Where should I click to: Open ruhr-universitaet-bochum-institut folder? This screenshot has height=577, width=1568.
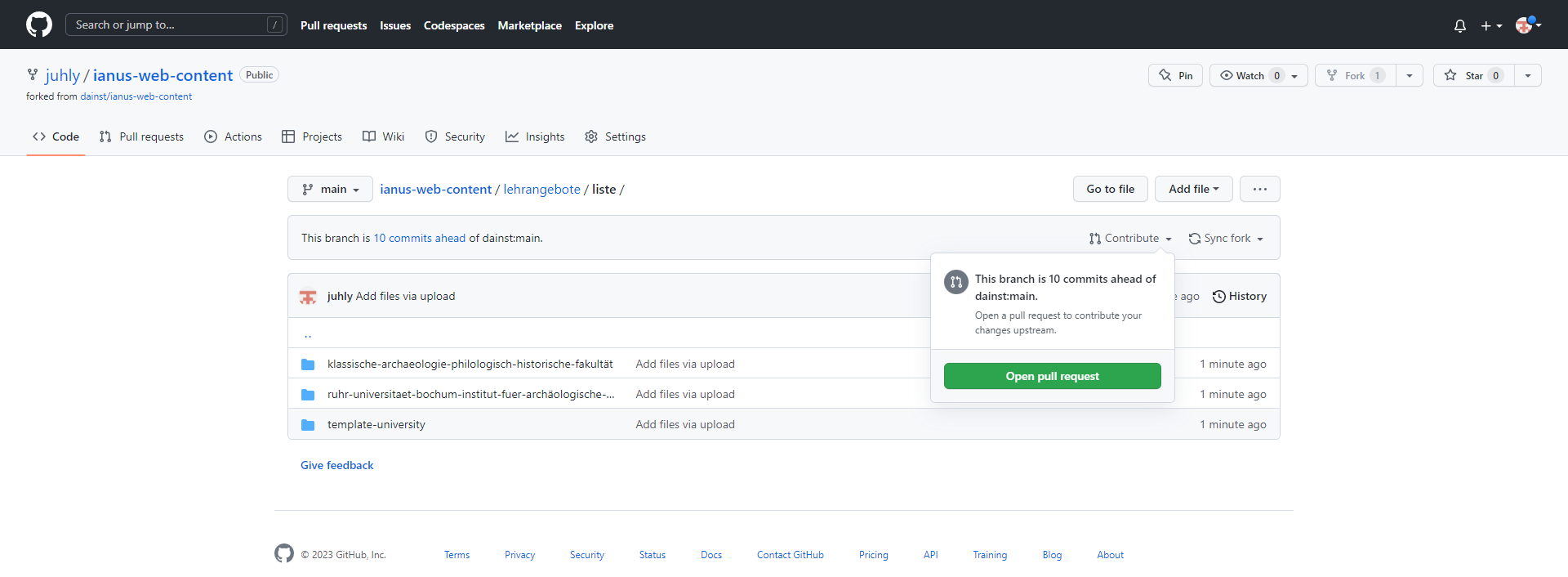click(x=471, y=394)
